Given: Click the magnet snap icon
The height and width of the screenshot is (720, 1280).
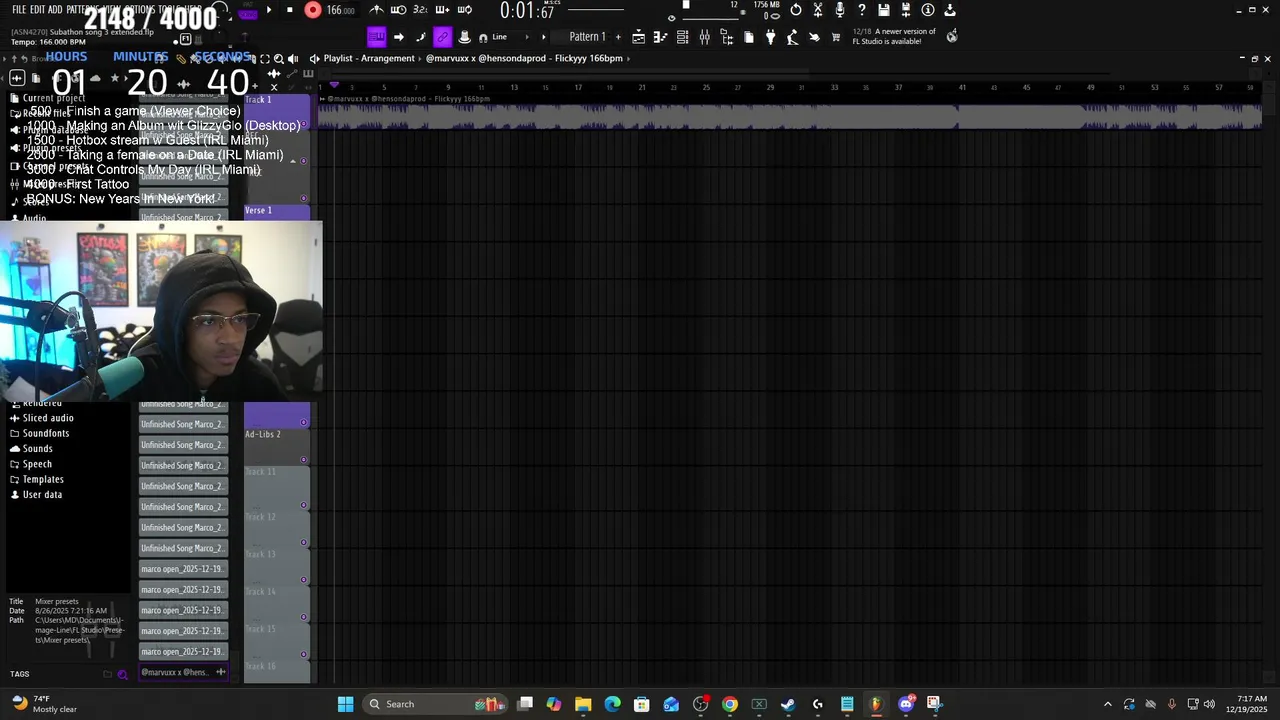Looking at the screenshot, I should tap(483, 37).
